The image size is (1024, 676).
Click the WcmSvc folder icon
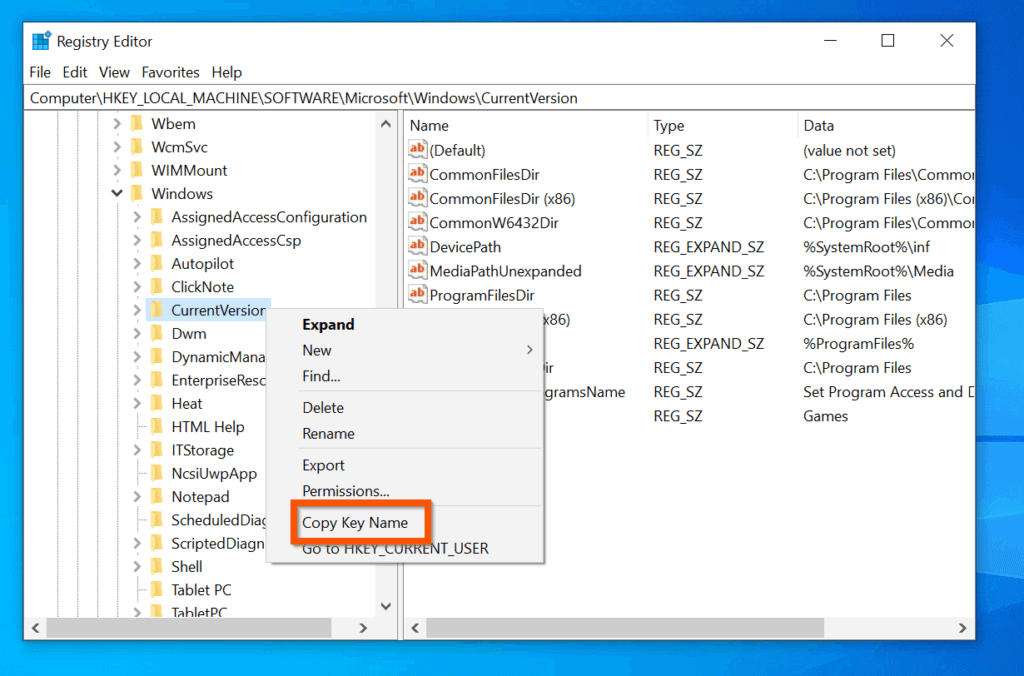tap(137, 147)
